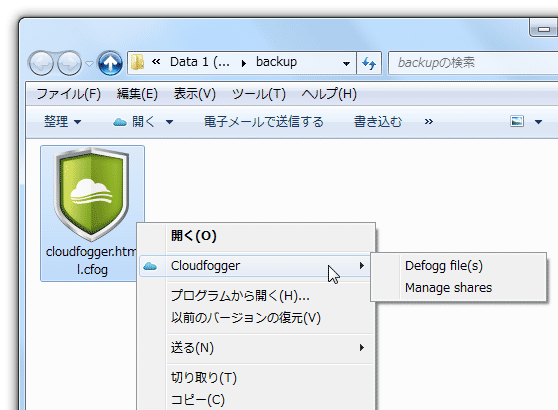
Task: Click the folder icon in the address bar
Action: click(x=137, y=63)
